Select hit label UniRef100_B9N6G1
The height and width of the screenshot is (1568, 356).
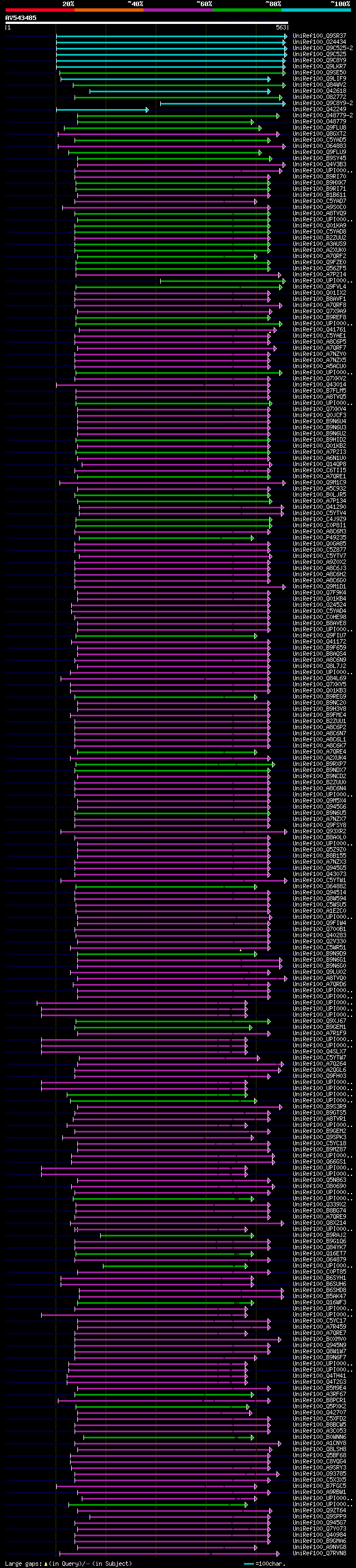(319, 959)
